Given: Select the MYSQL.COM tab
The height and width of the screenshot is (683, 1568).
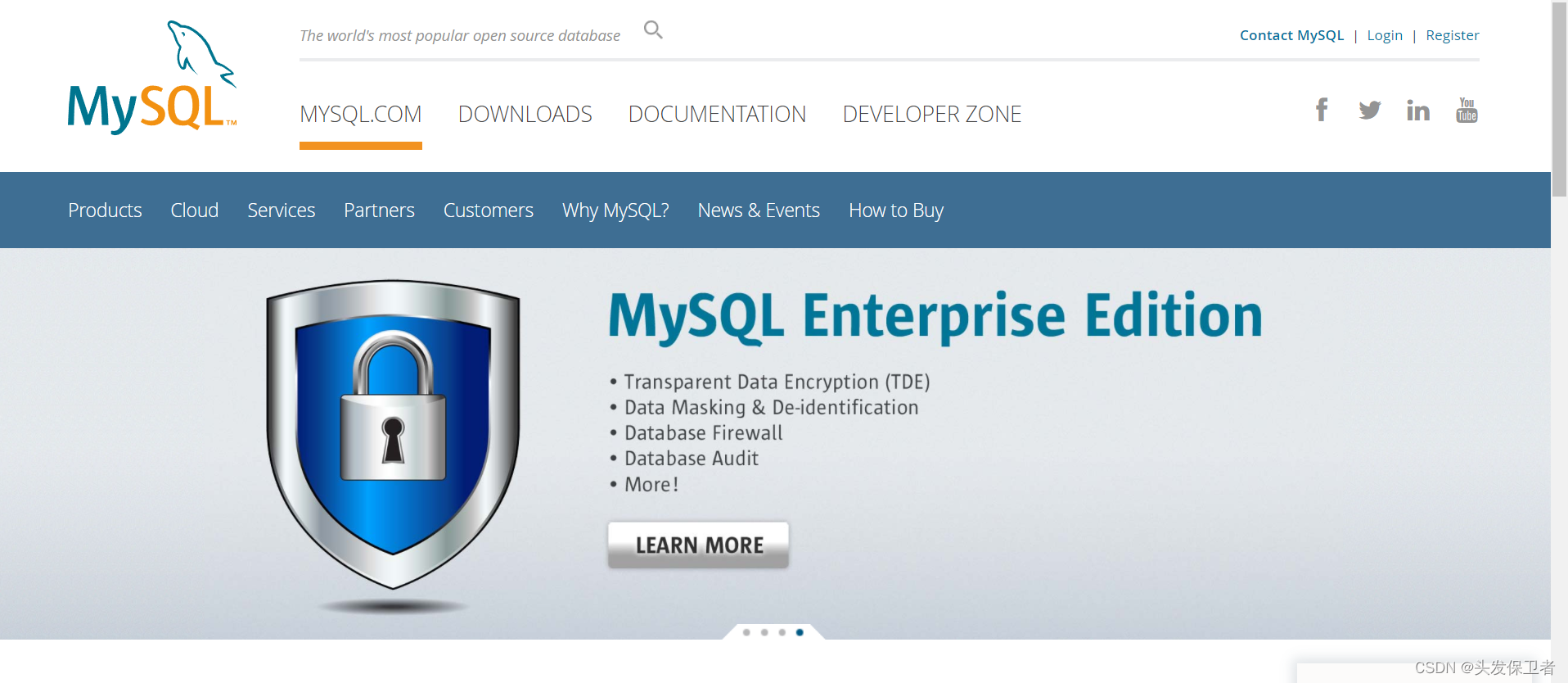Looking at the screenshot, I should pos(361,115).
